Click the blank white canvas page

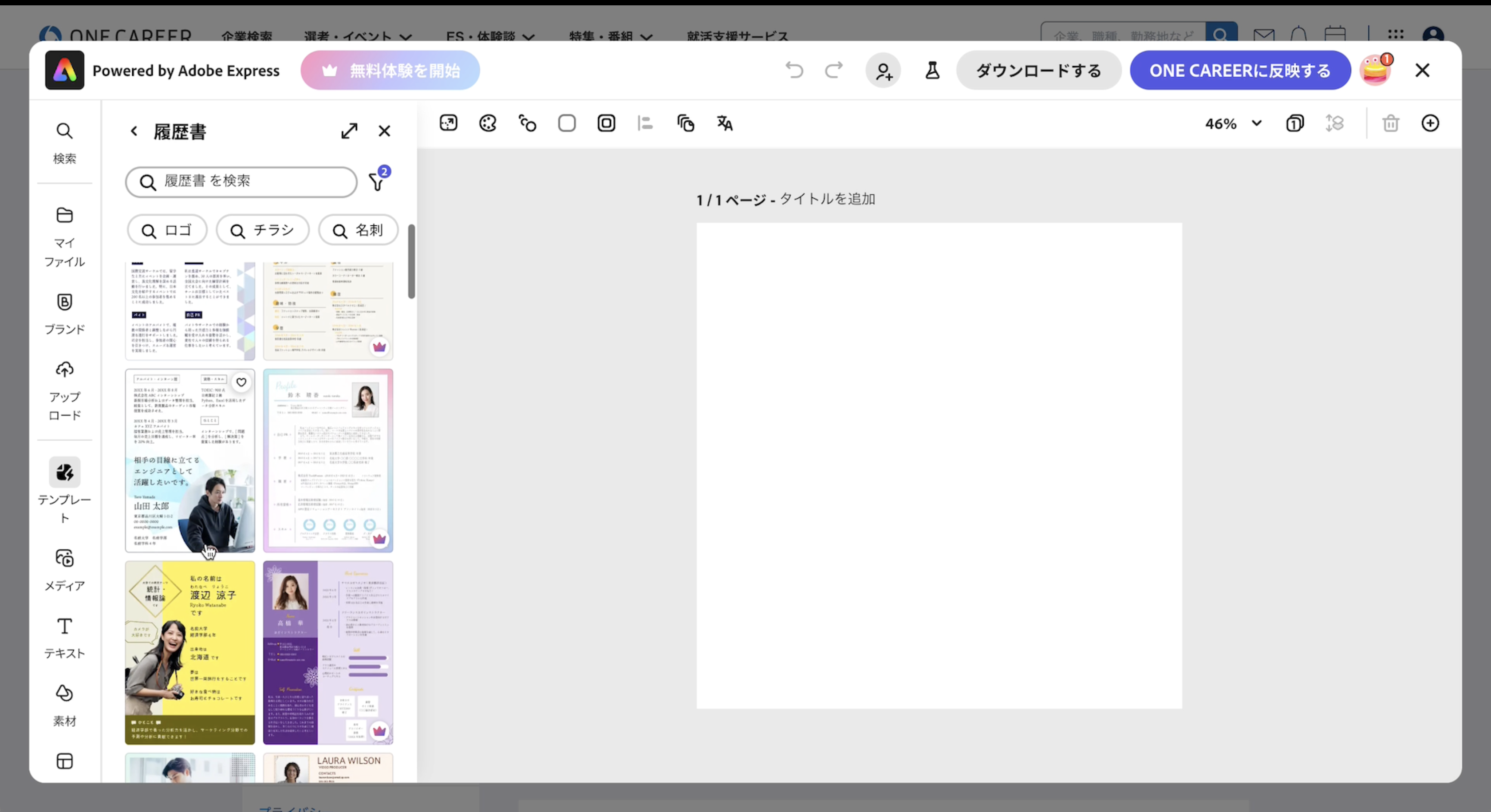[x=939, y=465]
